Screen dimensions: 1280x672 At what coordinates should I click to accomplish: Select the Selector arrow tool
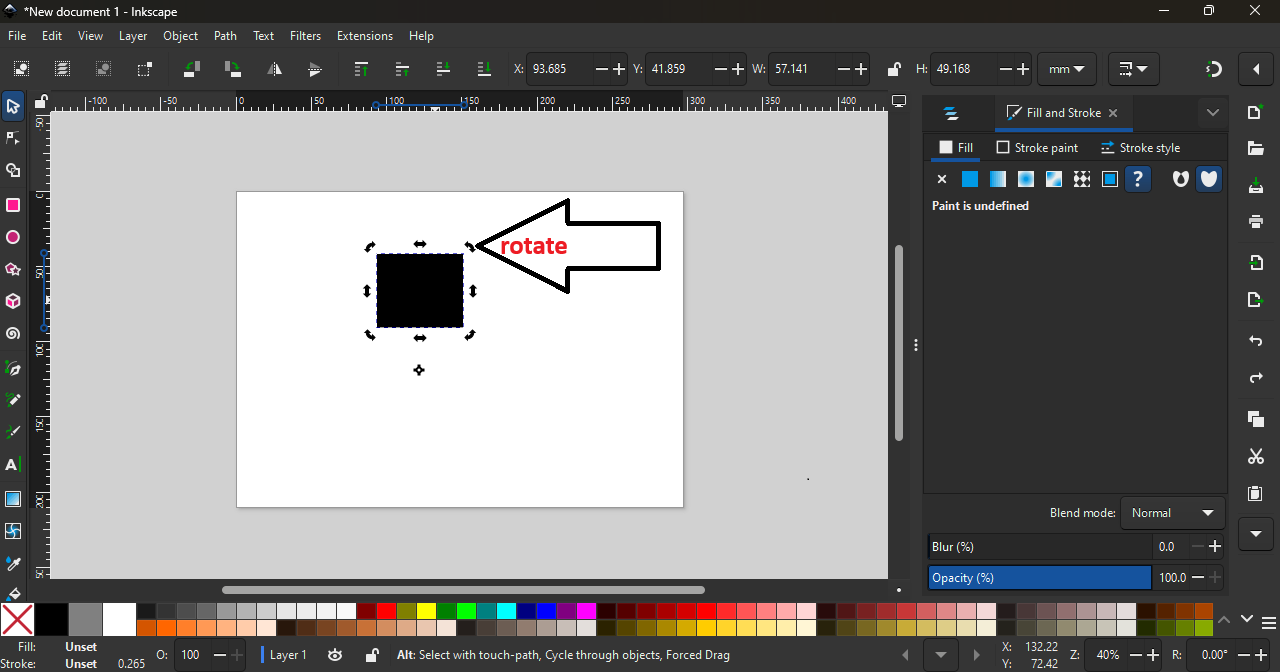13,107
